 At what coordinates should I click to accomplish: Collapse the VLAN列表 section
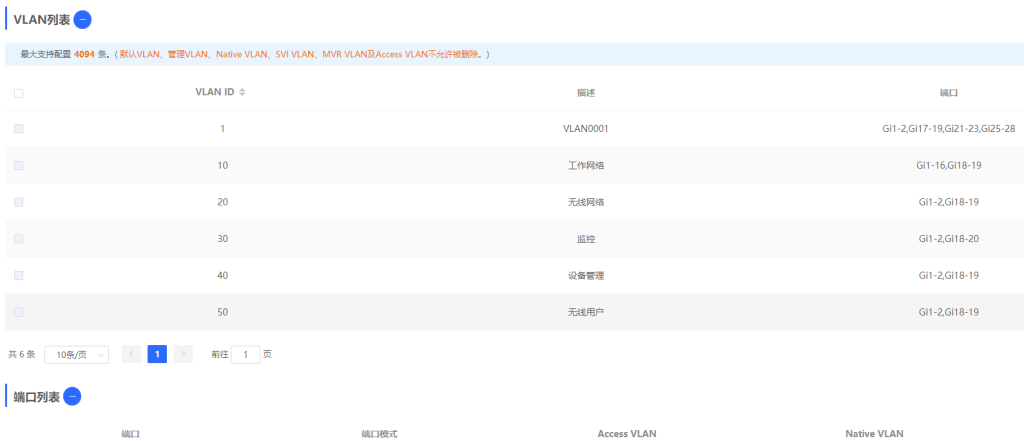pos(83,19)
